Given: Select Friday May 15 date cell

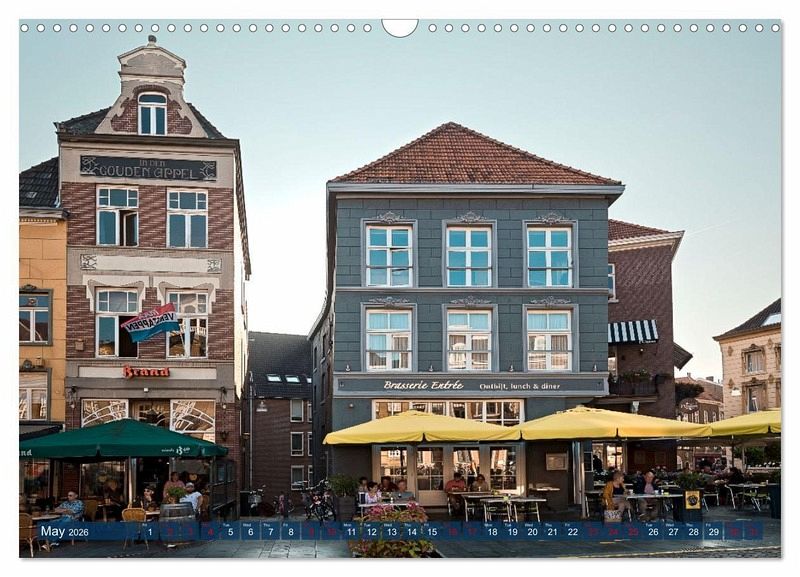Looking at the screenshot, I should coord(432,532).
